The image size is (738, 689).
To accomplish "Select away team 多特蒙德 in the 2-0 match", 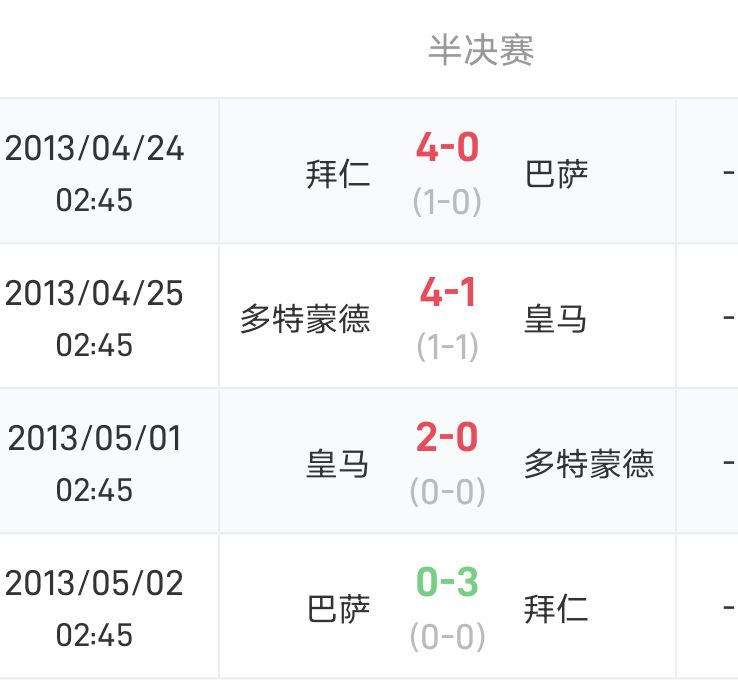I will click(x=589, y=464).
